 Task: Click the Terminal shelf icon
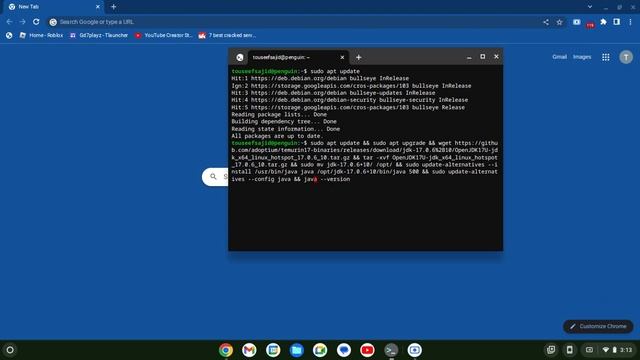pos(391,350)
